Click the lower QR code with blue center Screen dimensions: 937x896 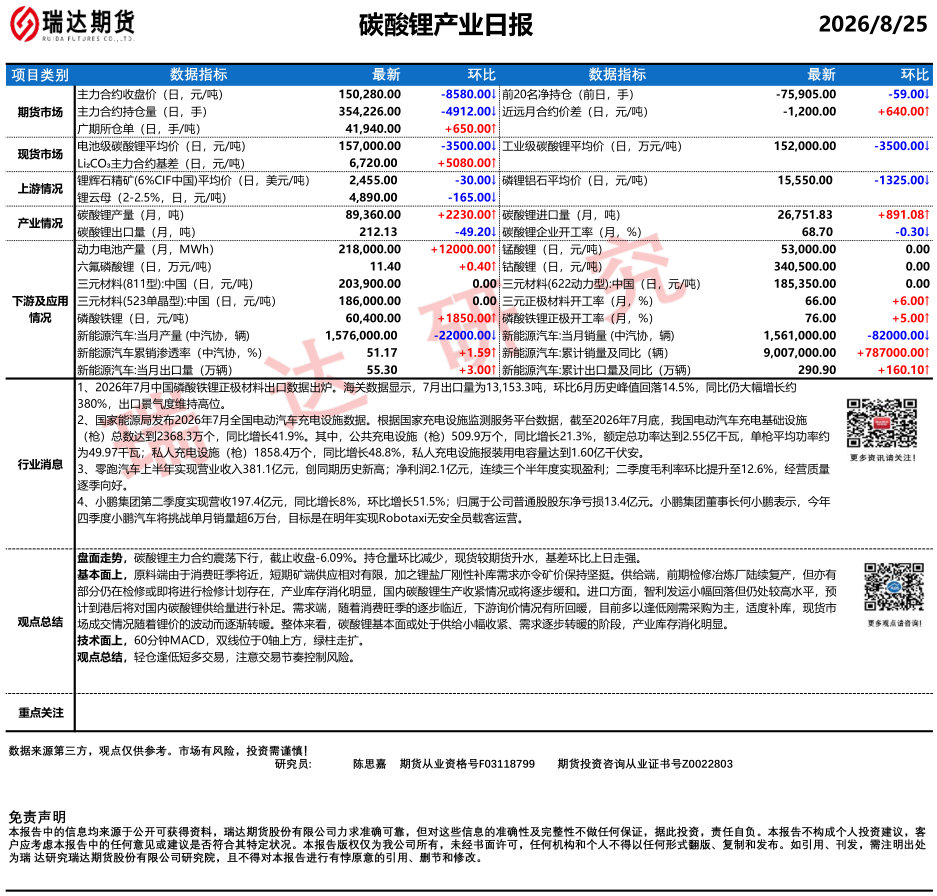pos(894,586)
